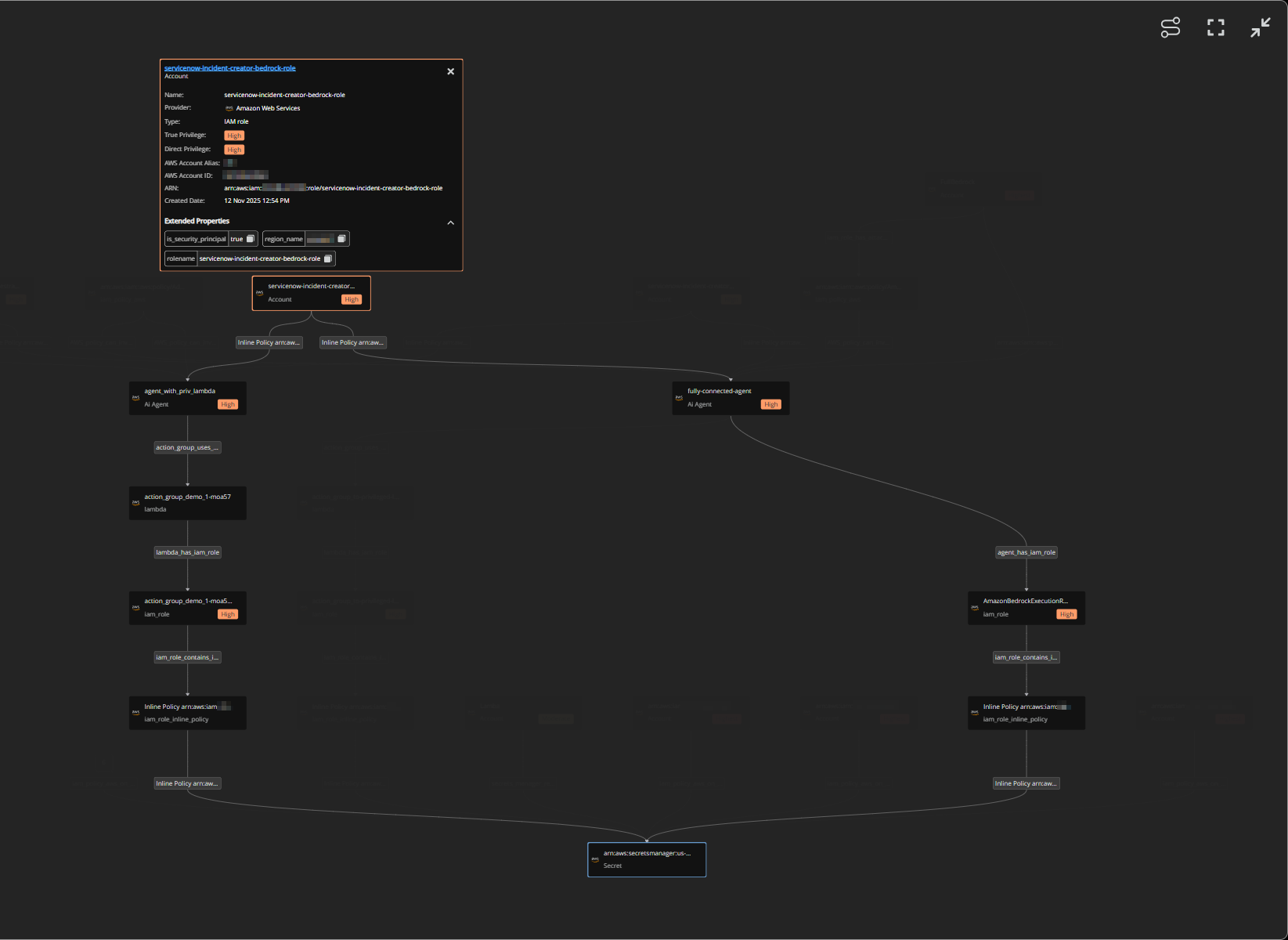The width and height of the screenshot is (1288, 940).
Task: Click the lambda_has_iam_role edge label
Action: pos(188,552)
